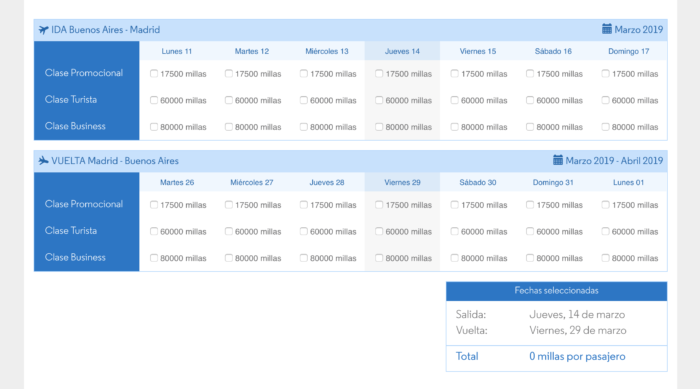Check VUELTA Clase Turista for Miércoles 27

coord(229,231)
